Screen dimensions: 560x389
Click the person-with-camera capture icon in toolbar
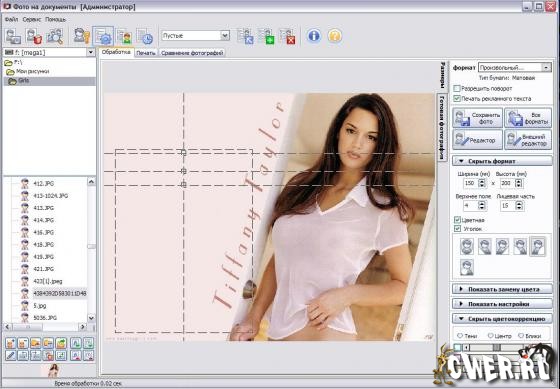(13, 36)
